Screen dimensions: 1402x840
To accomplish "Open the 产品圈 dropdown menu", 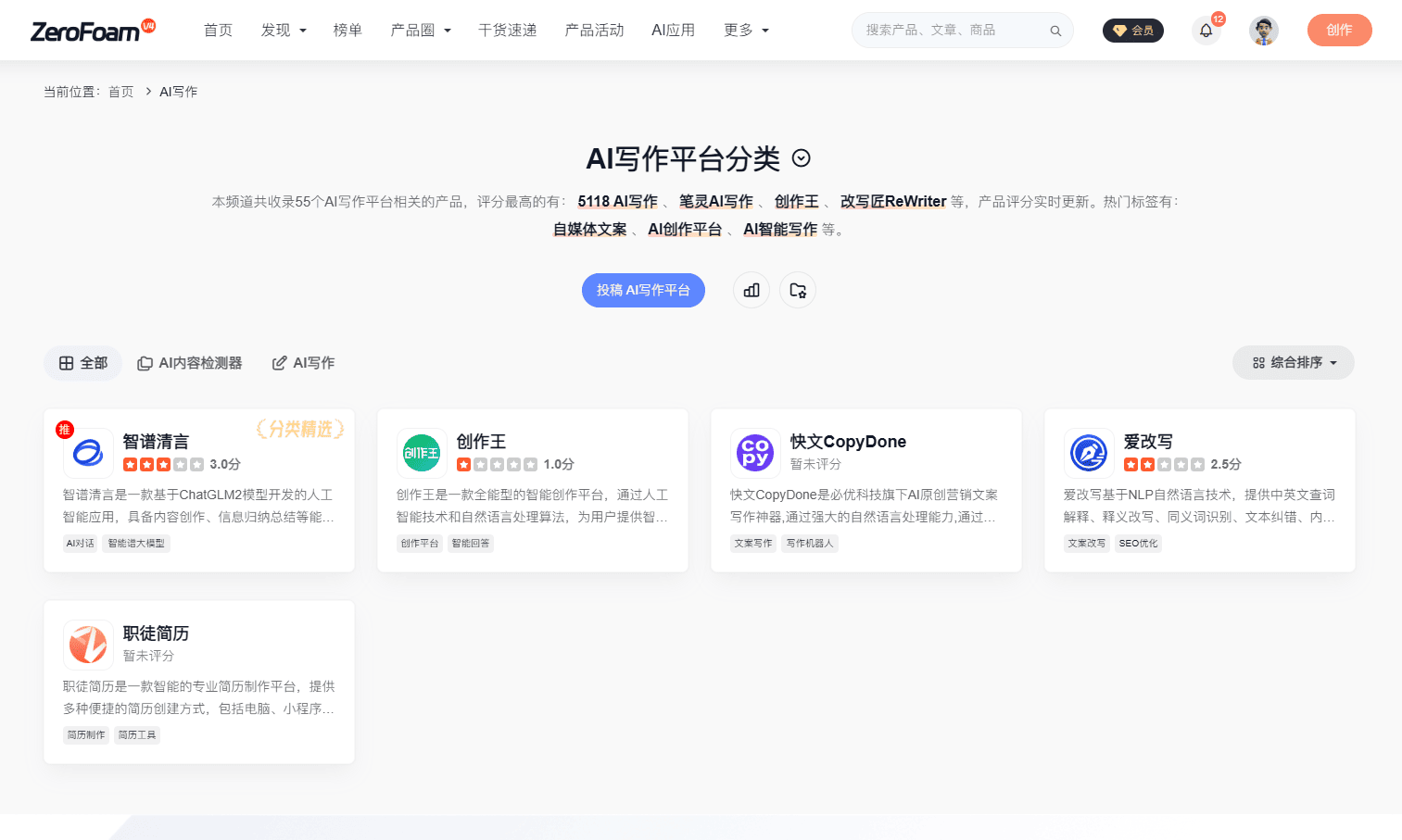I will click(421, 31).
